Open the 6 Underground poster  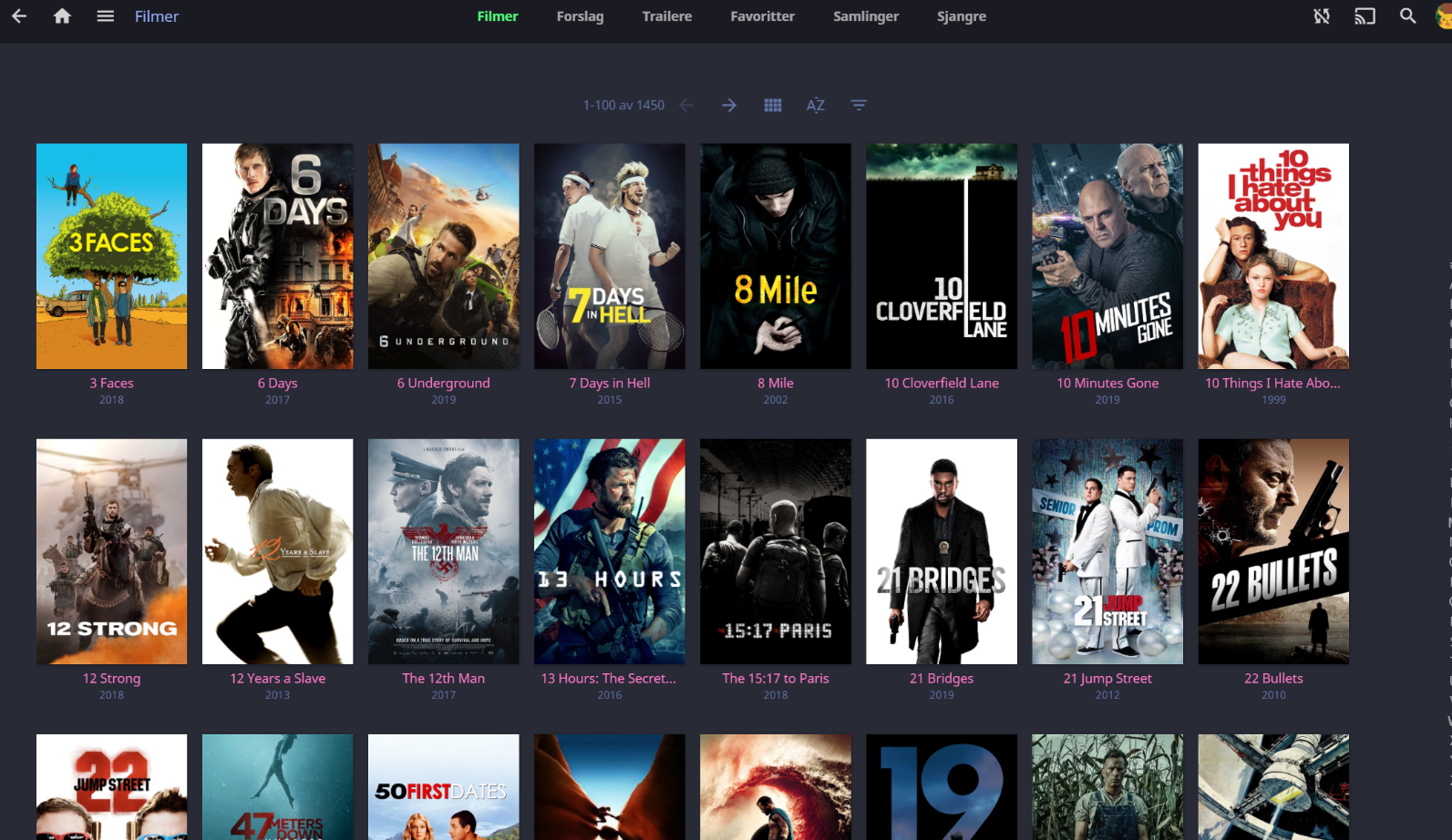[x=443, y=256]
